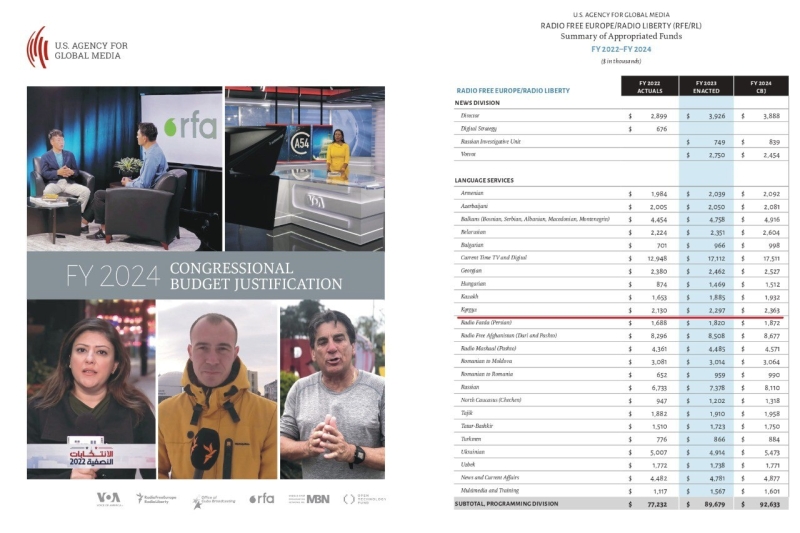Click the value '8,110' in the Russian row
The image size is (800, 533).
(772, 387)
